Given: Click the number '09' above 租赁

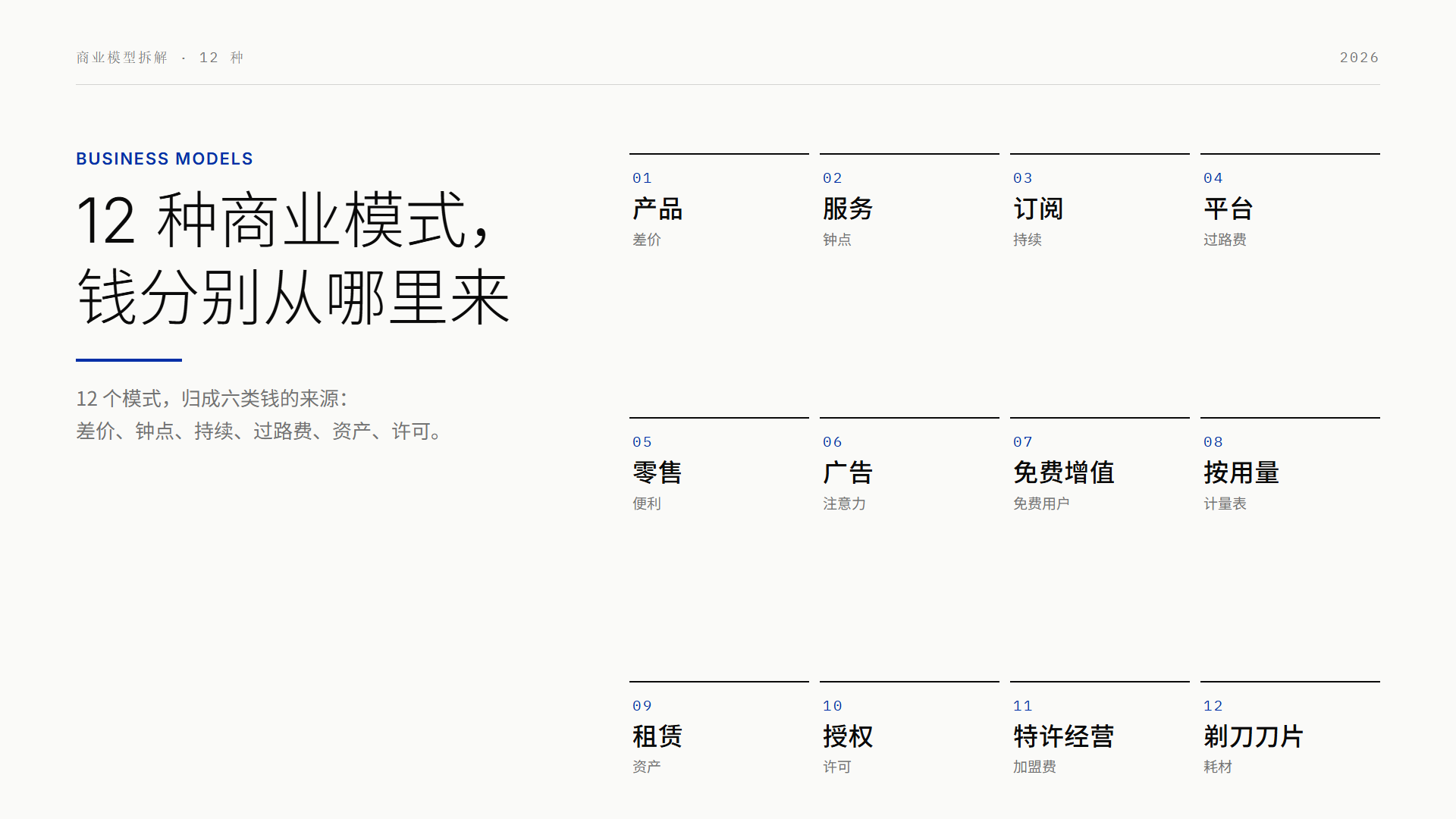Looking at the screenshot, I should coord(642,706).
